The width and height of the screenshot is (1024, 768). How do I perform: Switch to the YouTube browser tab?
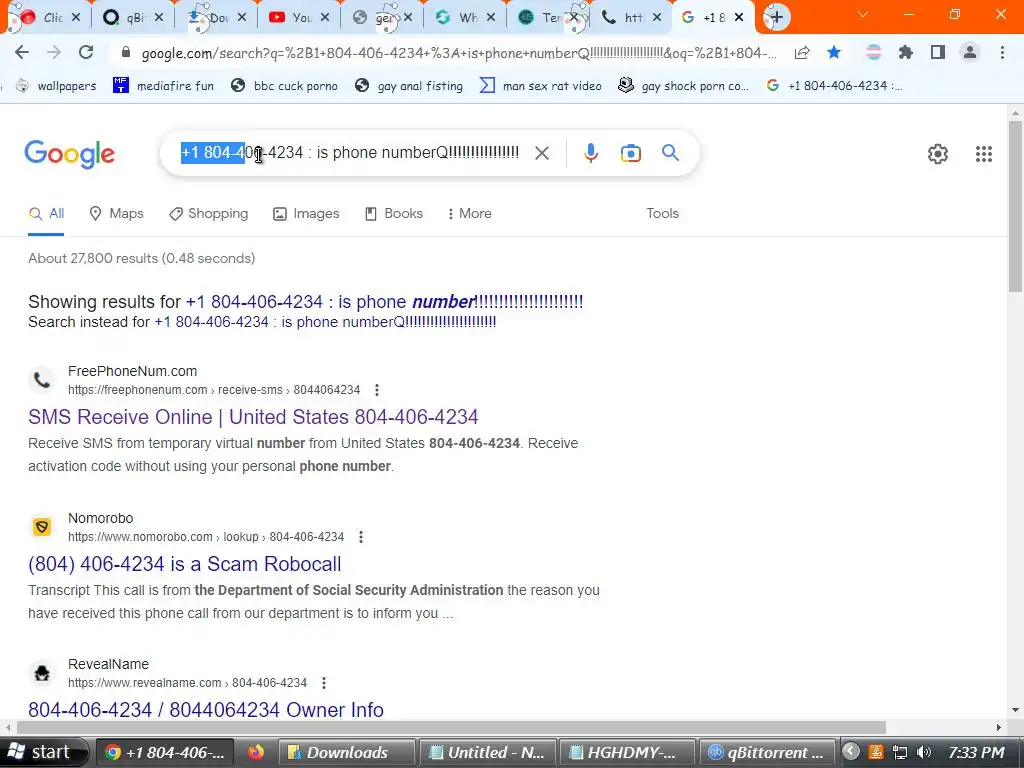[291, 18]
